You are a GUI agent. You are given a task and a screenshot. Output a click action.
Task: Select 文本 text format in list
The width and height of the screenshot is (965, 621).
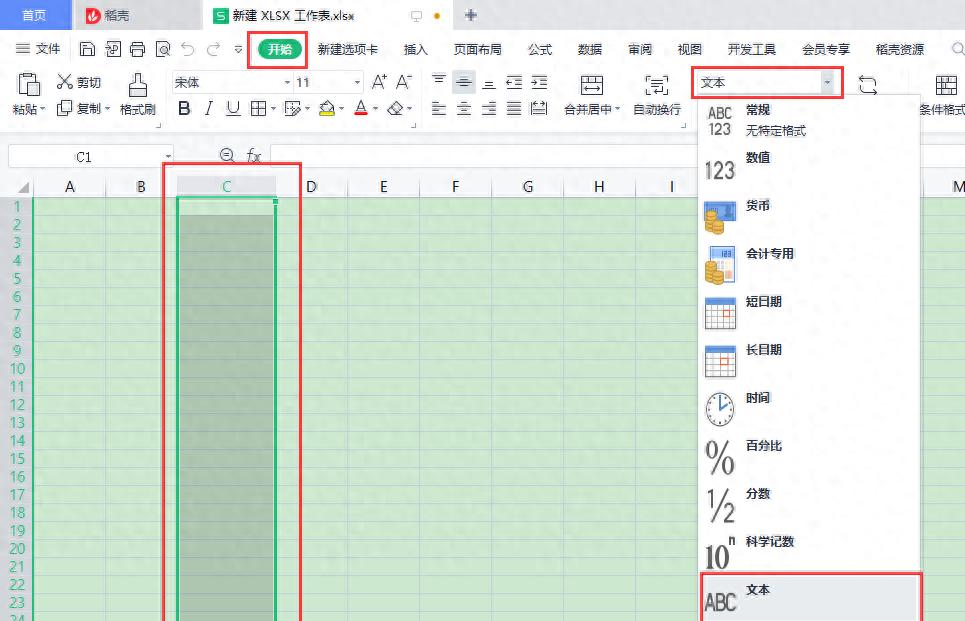click(811, 598)
